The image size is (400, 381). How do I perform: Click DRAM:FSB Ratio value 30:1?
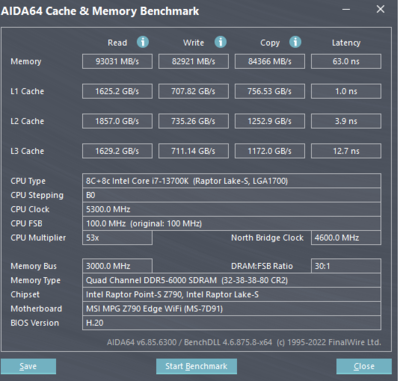[x=346, y=266]
